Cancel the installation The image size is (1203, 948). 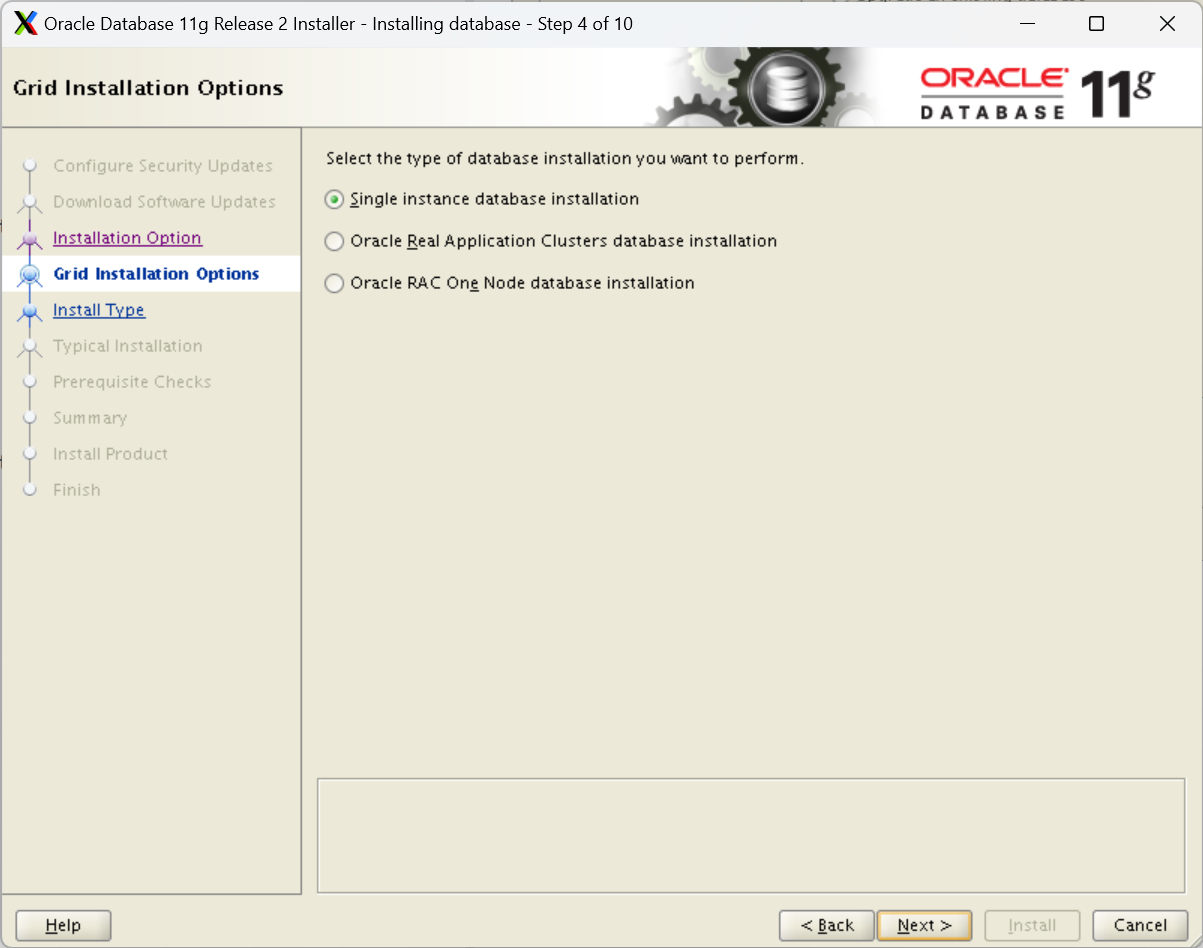tap(1140, 926)
